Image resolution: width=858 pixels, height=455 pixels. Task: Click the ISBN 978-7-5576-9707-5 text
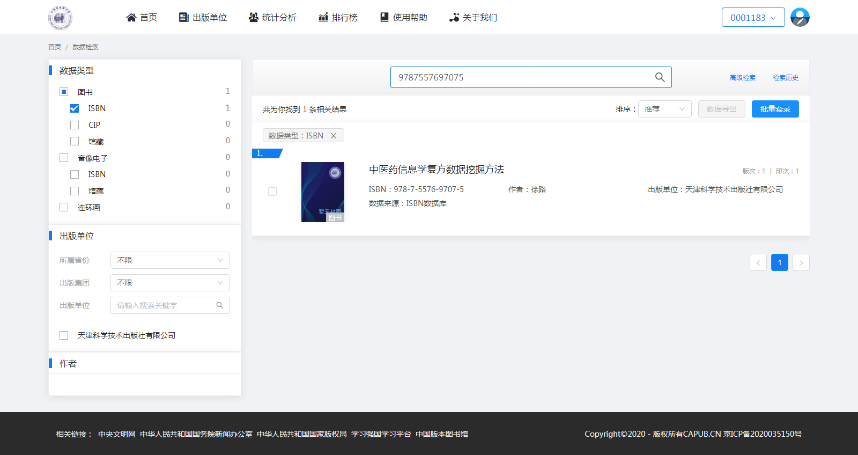tap(416, 189)
